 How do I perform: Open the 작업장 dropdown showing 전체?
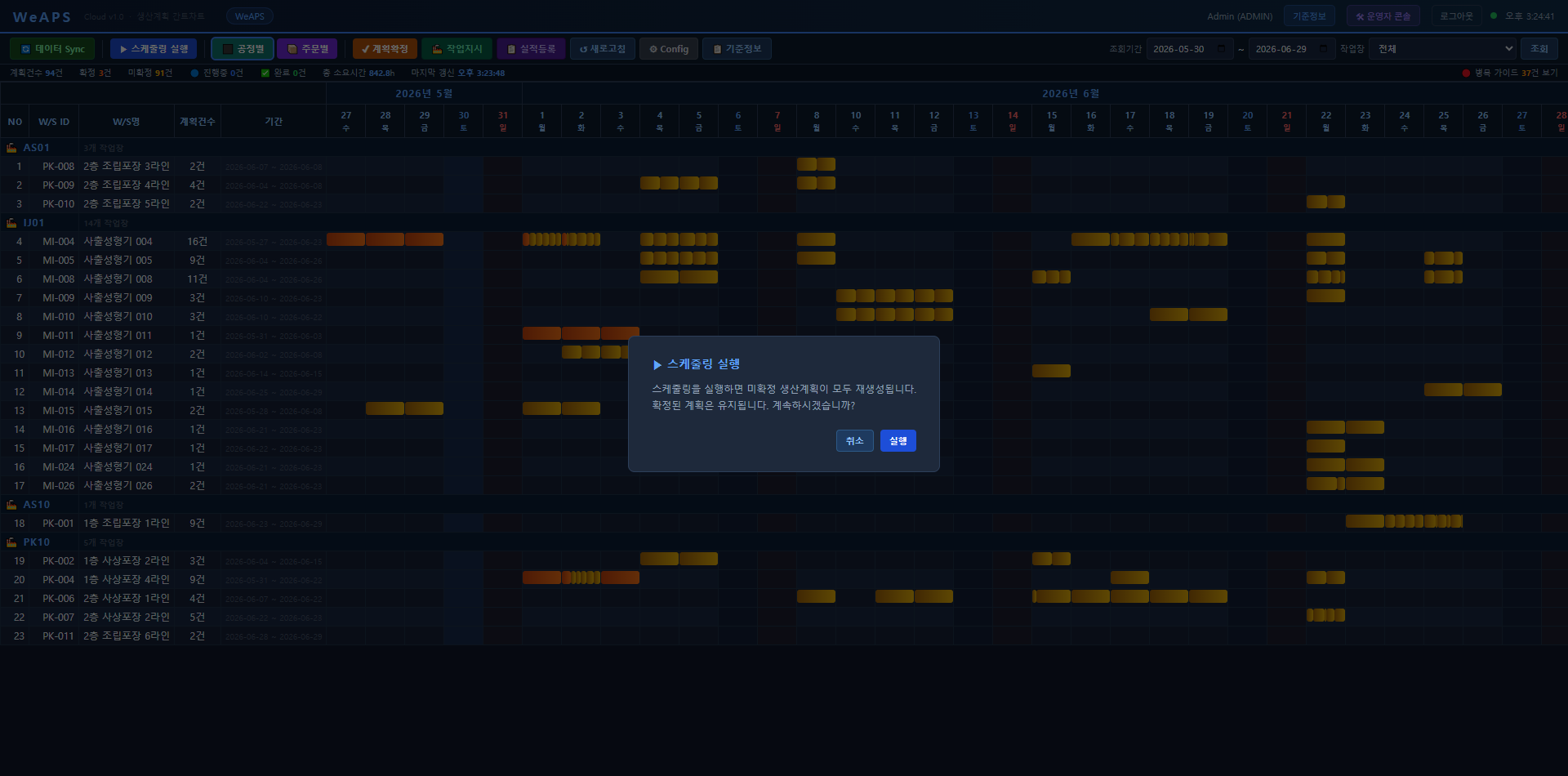[1442, 49]
